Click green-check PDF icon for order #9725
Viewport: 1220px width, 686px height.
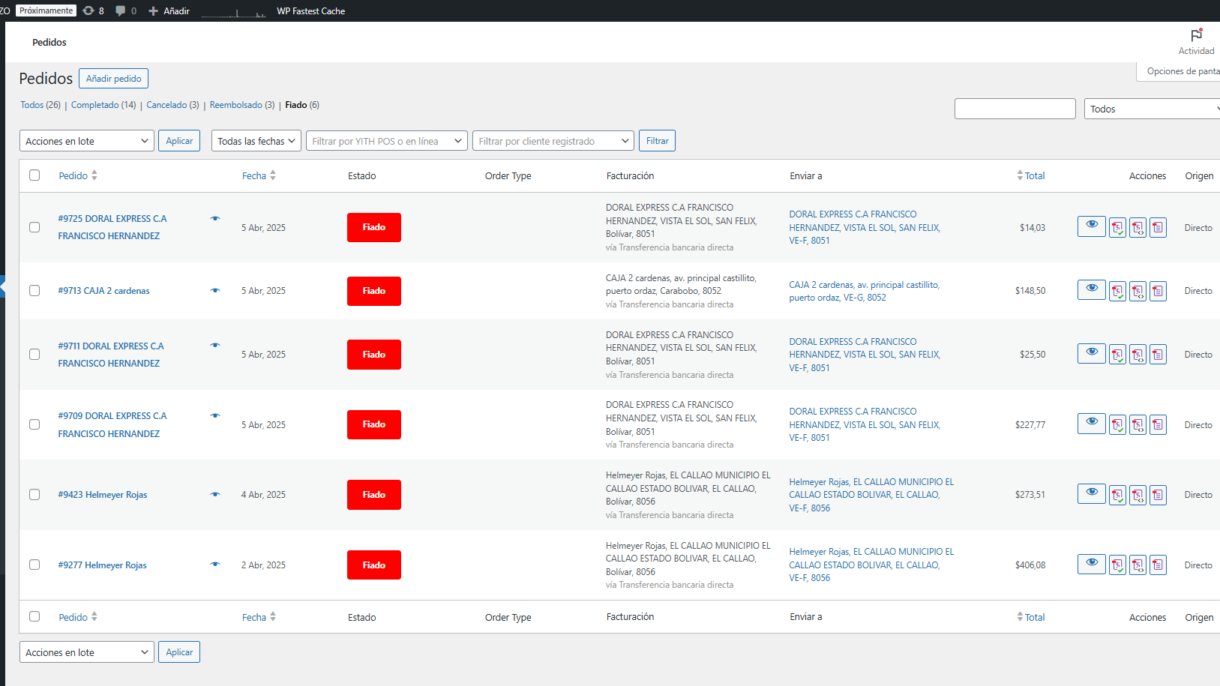point(1118,228)
